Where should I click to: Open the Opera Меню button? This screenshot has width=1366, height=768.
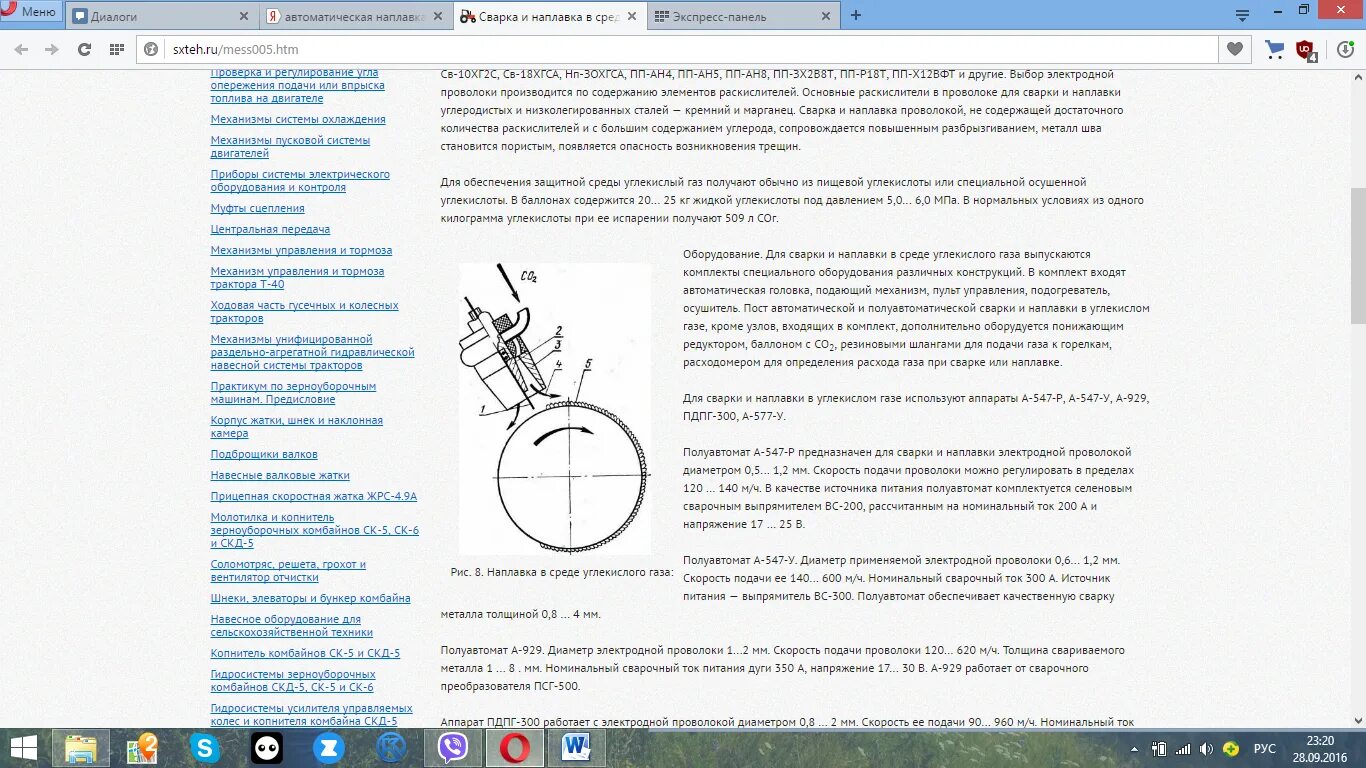coord(31,12)
